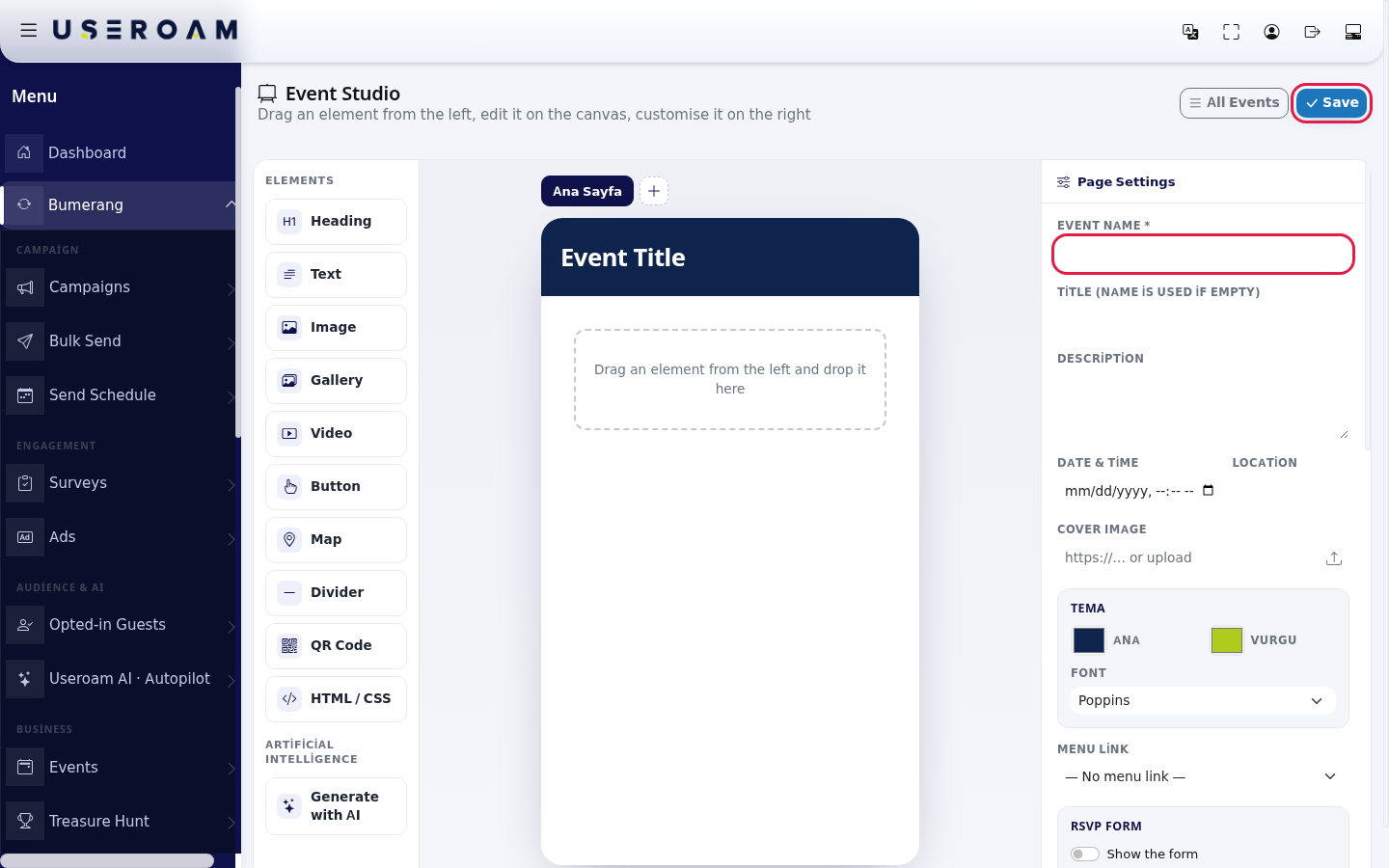Screen dimensions: 1389x868
Task: Open the Ana theme color swatch
Action: point(1089,640)
